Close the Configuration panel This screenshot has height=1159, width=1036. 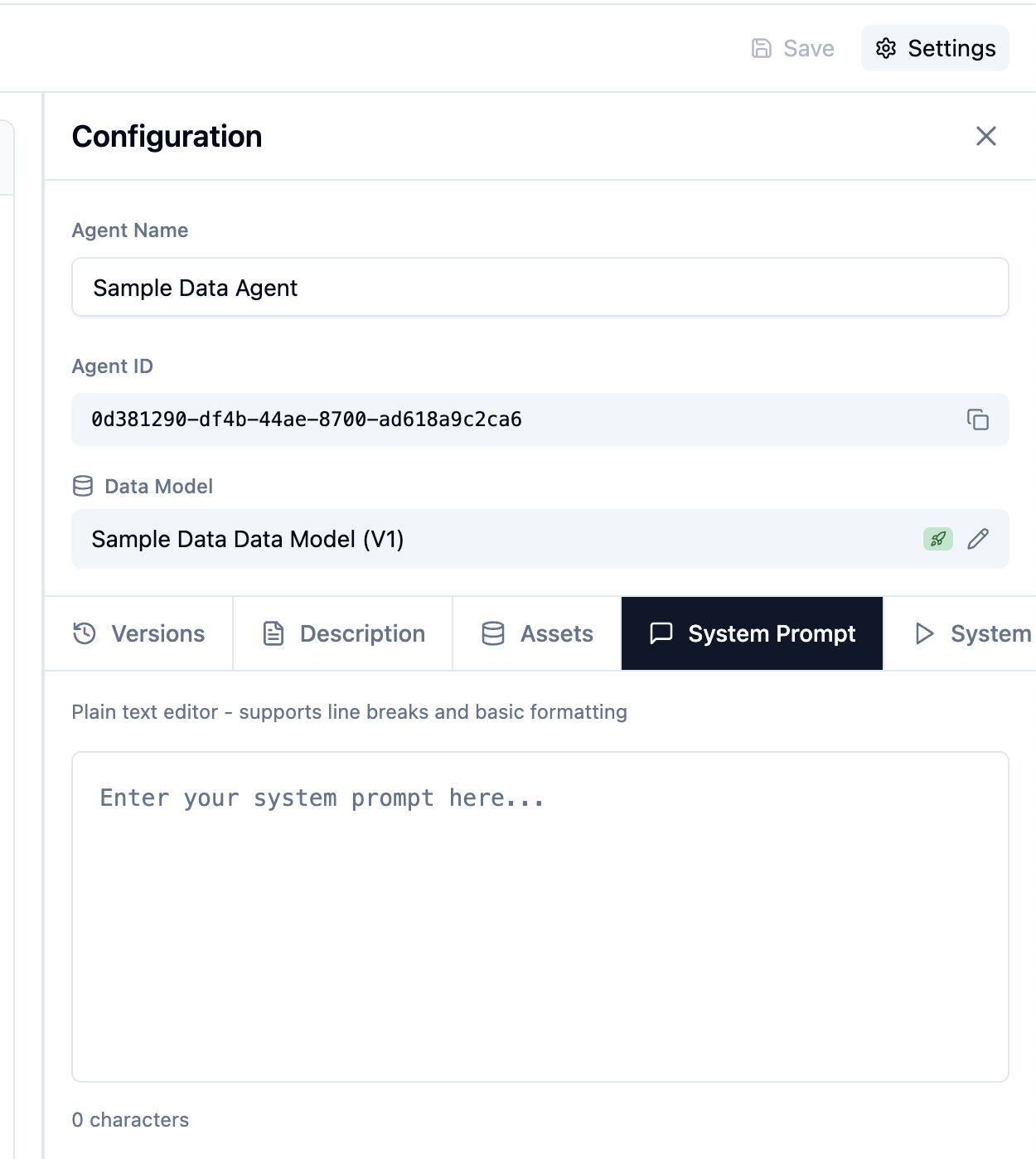click(986, 137)
